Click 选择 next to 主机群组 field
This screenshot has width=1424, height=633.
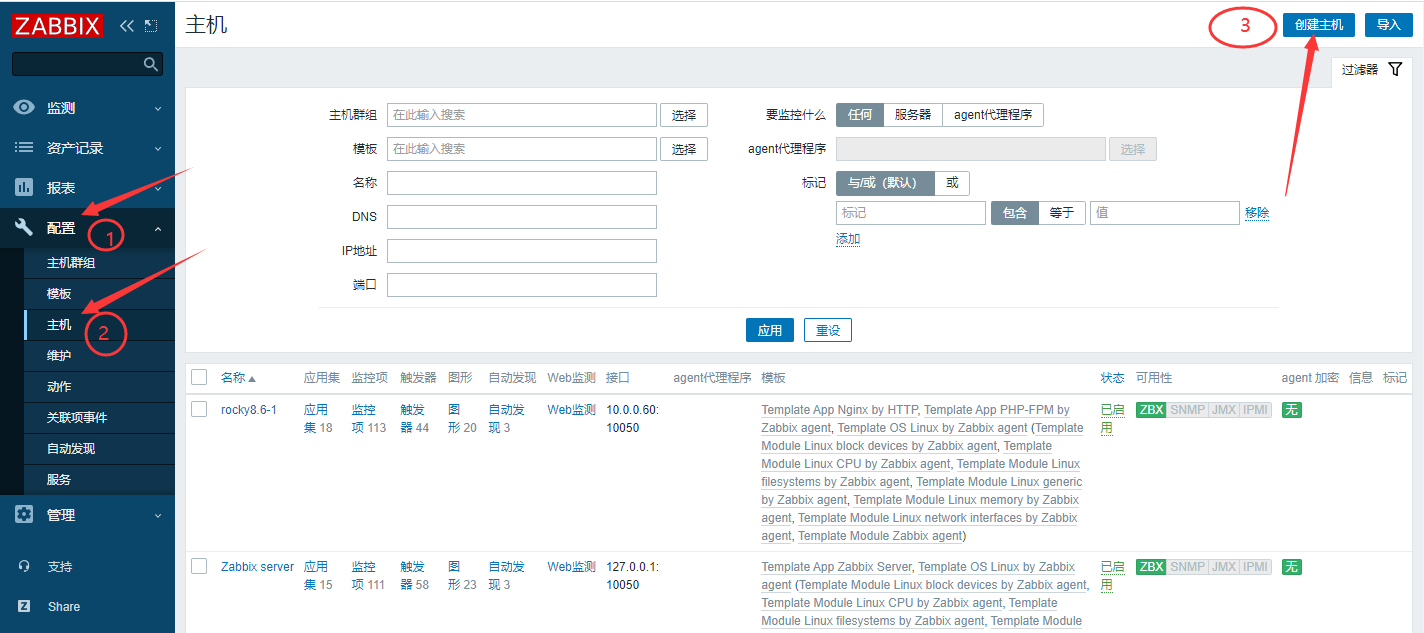point(684,115)
